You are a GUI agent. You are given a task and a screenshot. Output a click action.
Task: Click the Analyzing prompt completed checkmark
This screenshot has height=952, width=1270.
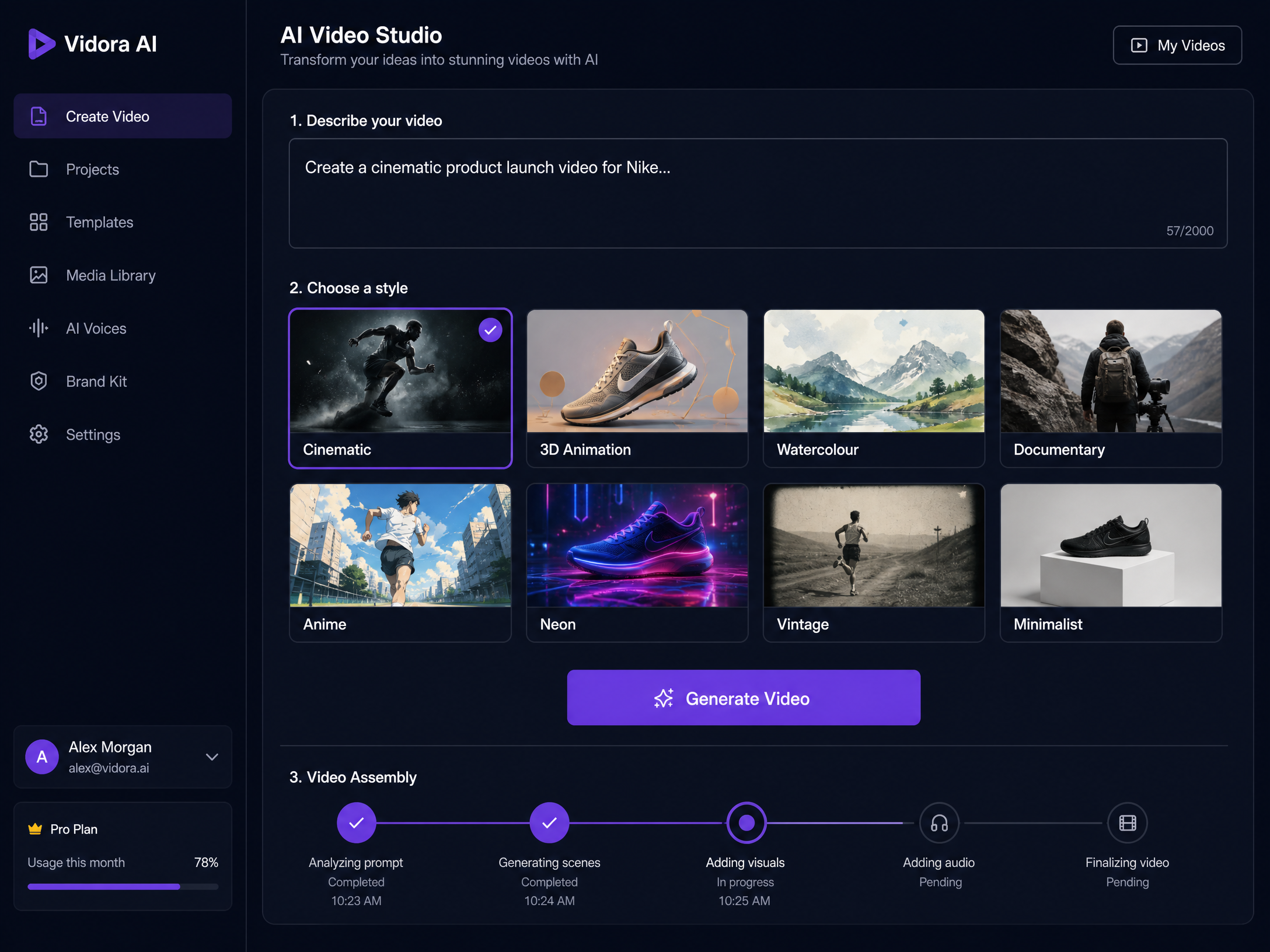pos(357,823)
